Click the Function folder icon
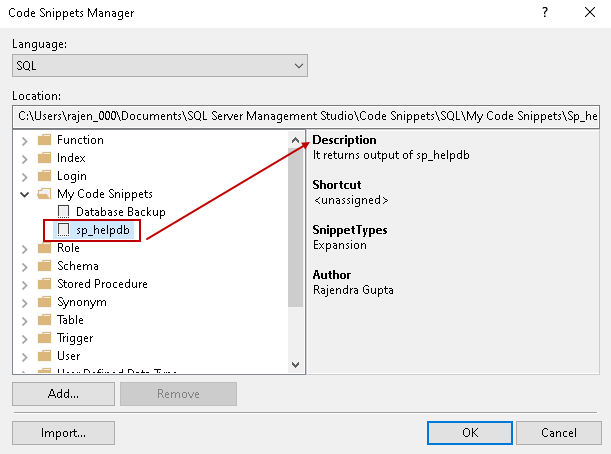This screenshot has width=611, height=454. 43,140
